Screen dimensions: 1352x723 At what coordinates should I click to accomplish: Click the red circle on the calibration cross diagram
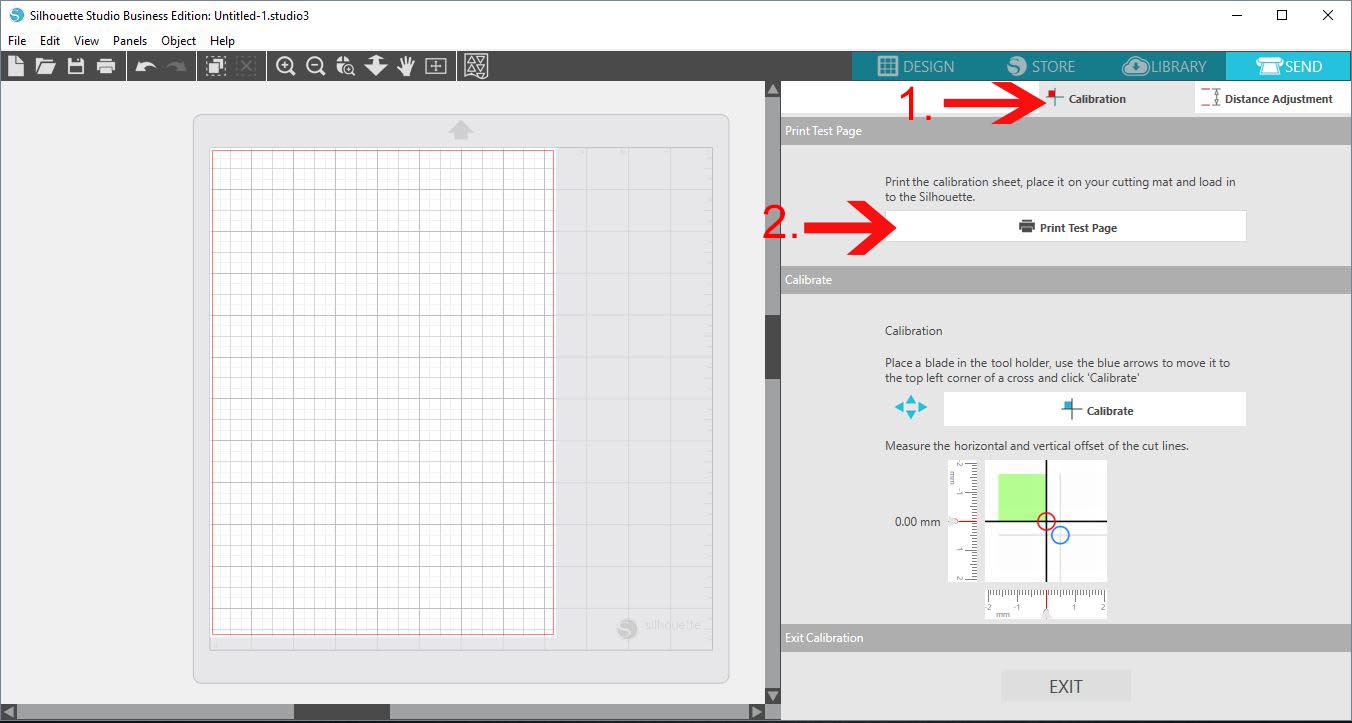[x=1046, y=521]
